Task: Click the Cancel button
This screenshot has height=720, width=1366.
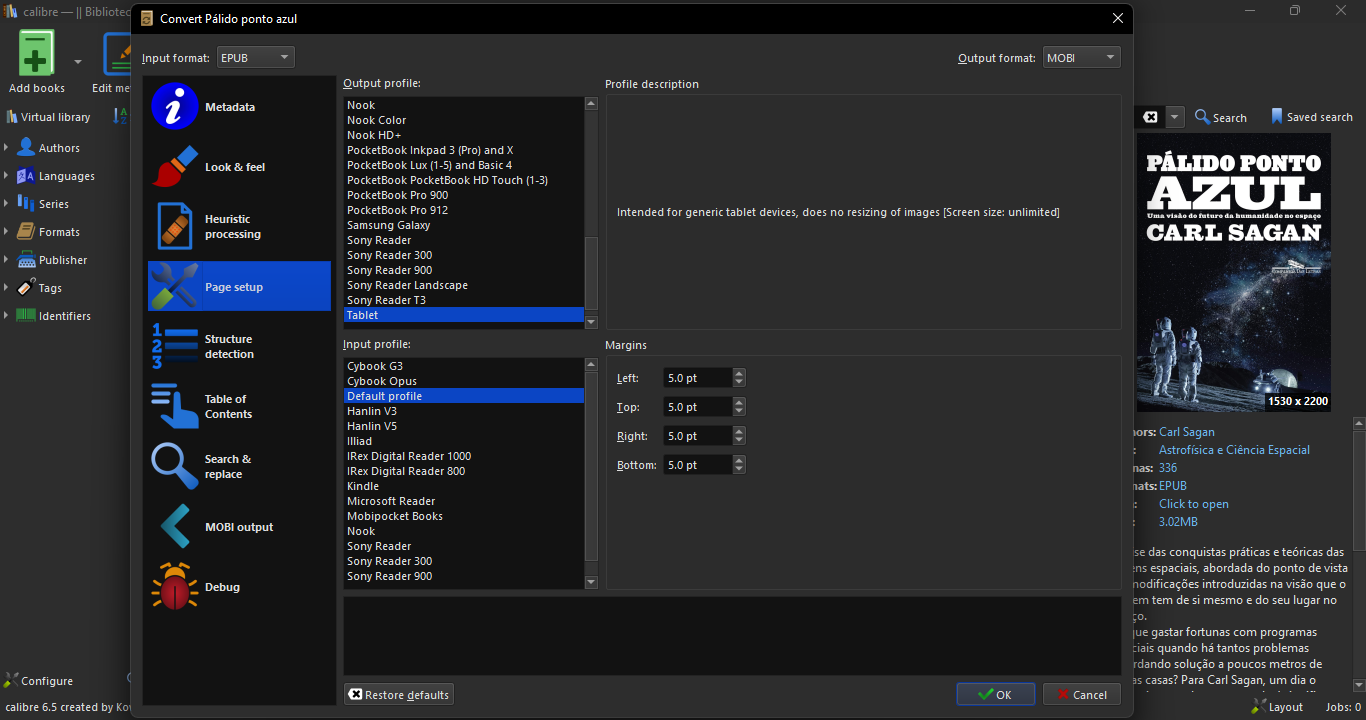Action: coord(1082,695)
